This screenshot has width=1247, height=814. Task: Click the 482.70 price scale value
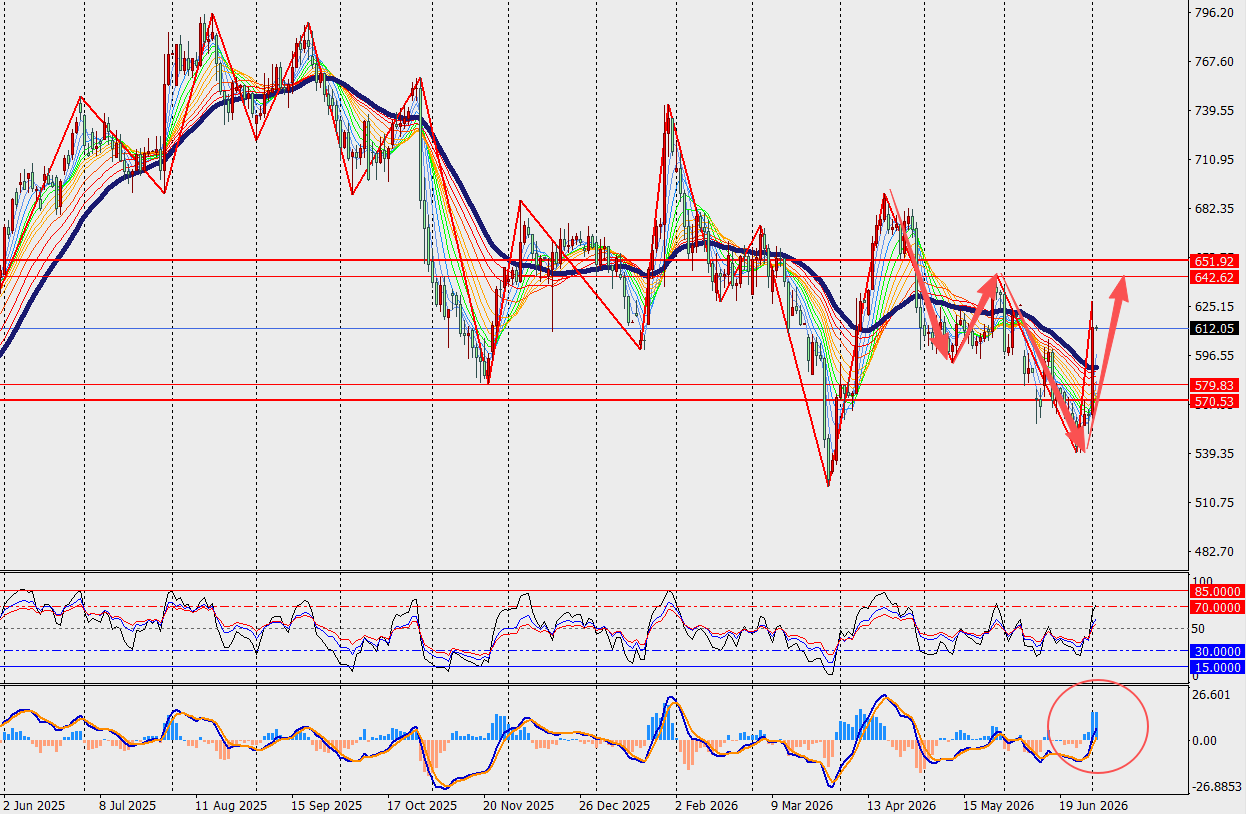(x=1213, y=551)
